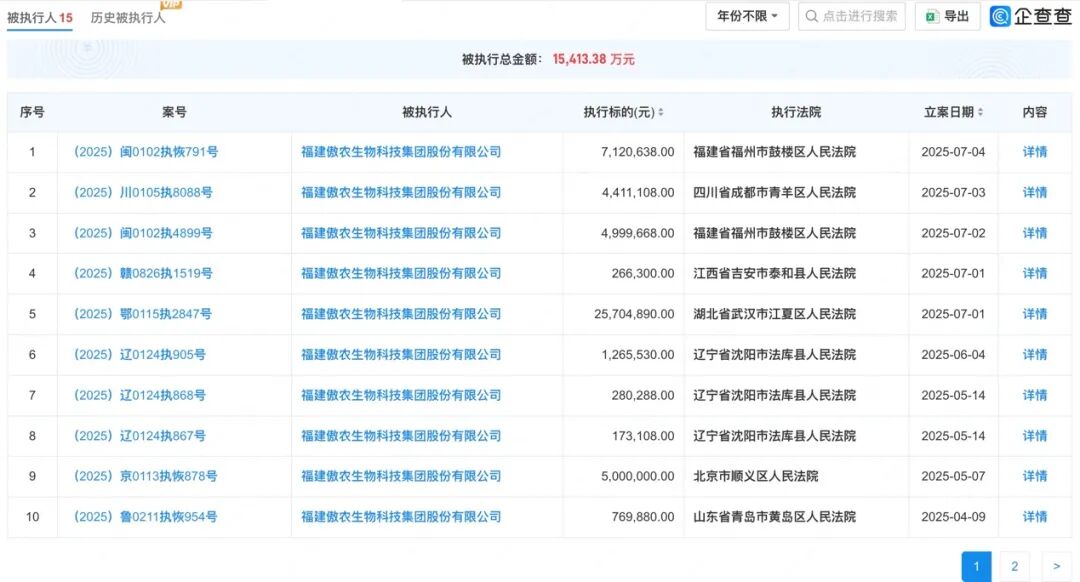Image resolution: width=1080 pixels, height=582 pixels.
Task: Open the 年份不限 year dropdown
Action: (x=747, y=16)
